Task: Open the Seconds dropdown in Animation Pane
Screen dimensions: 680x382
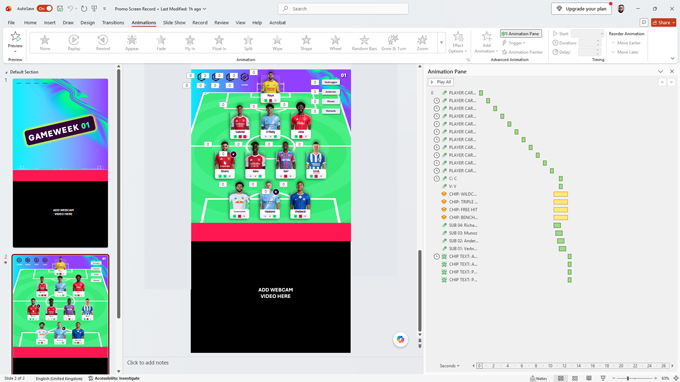Action: (x=449, y=366)
